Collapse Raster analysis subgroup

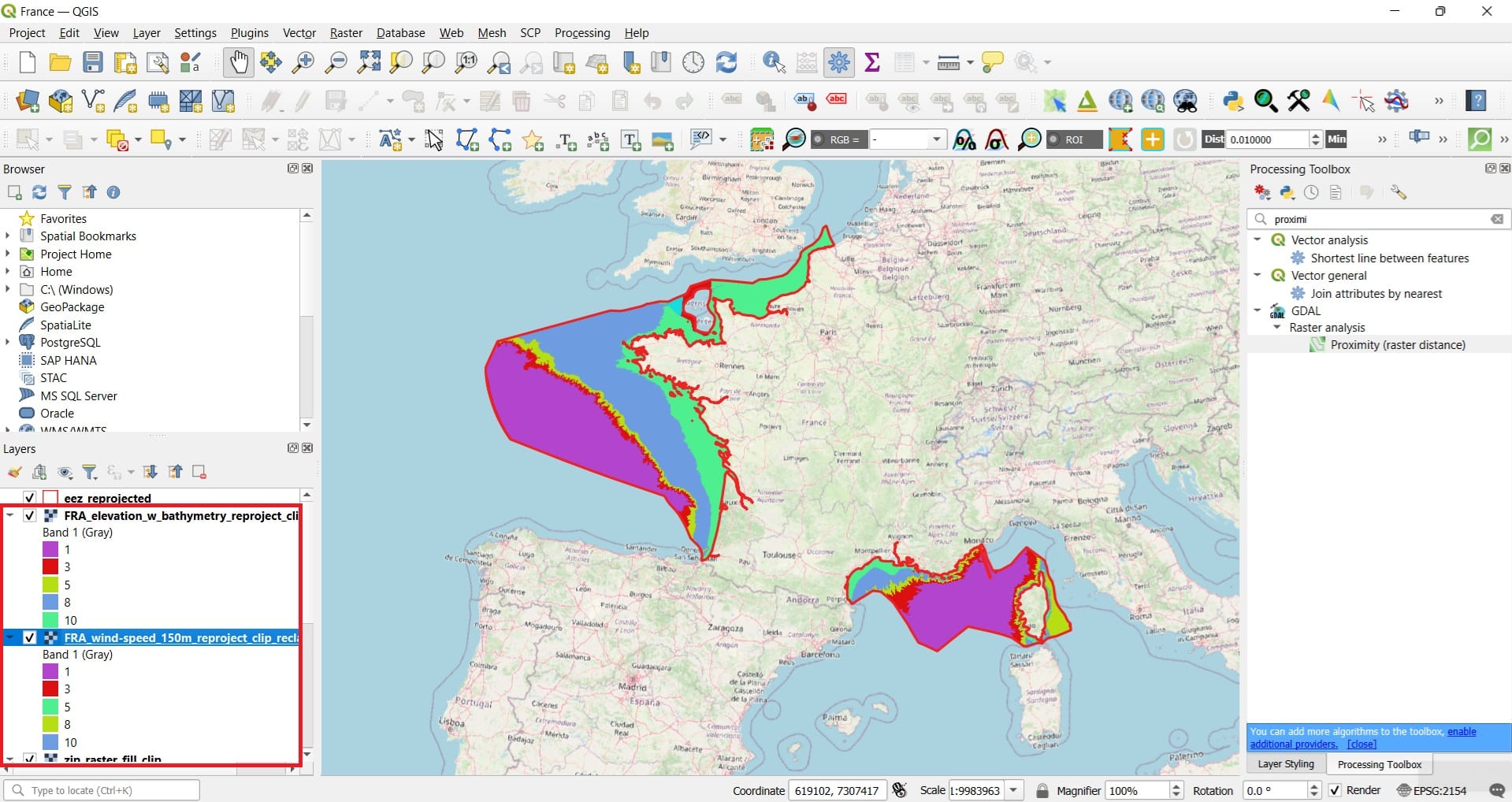(1277, 327)
